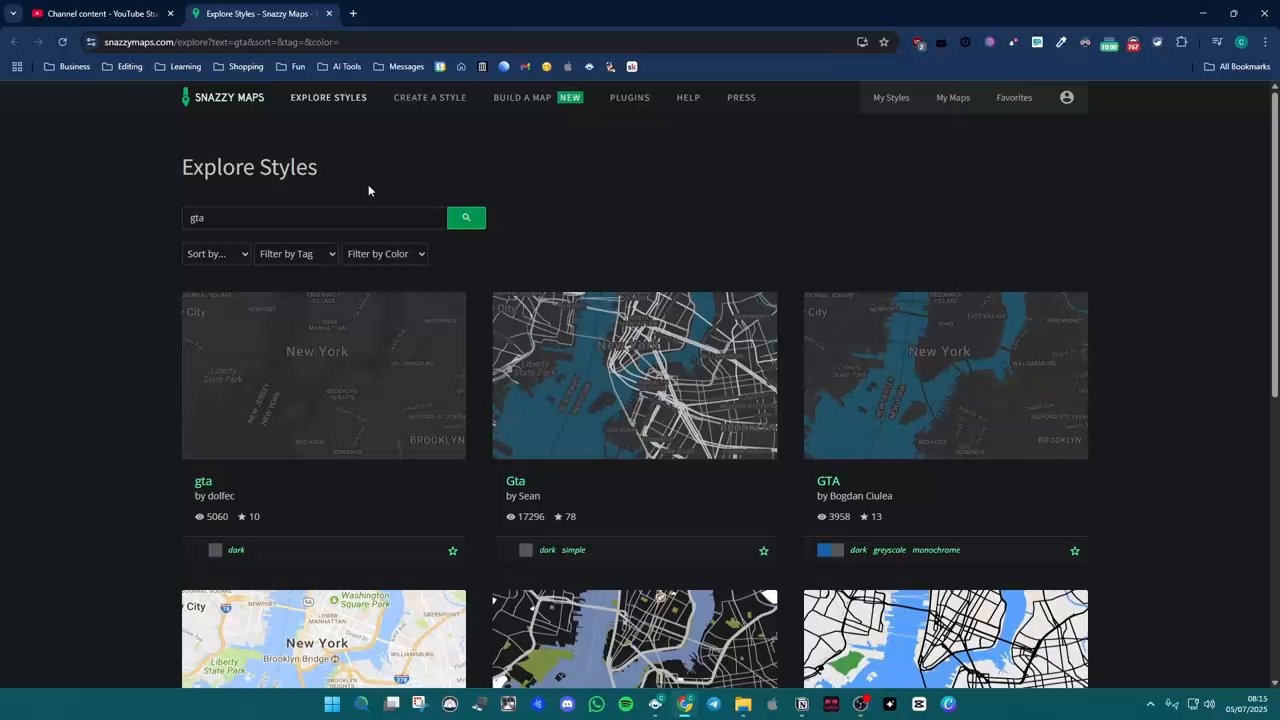Select the greyscale tag link
Viewport: 1280px width, 720px height.
click(889, 550)
